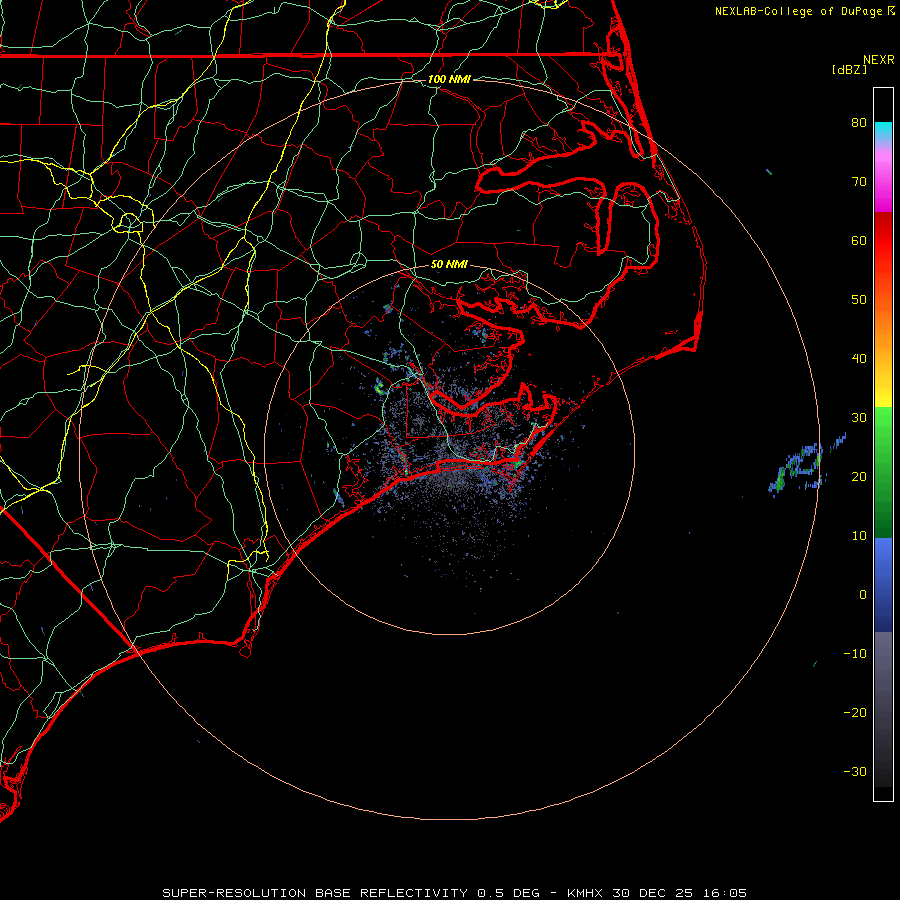Click the circular yellow highway beltline loop
Screen dimensions: 900x900
[129, 222]
